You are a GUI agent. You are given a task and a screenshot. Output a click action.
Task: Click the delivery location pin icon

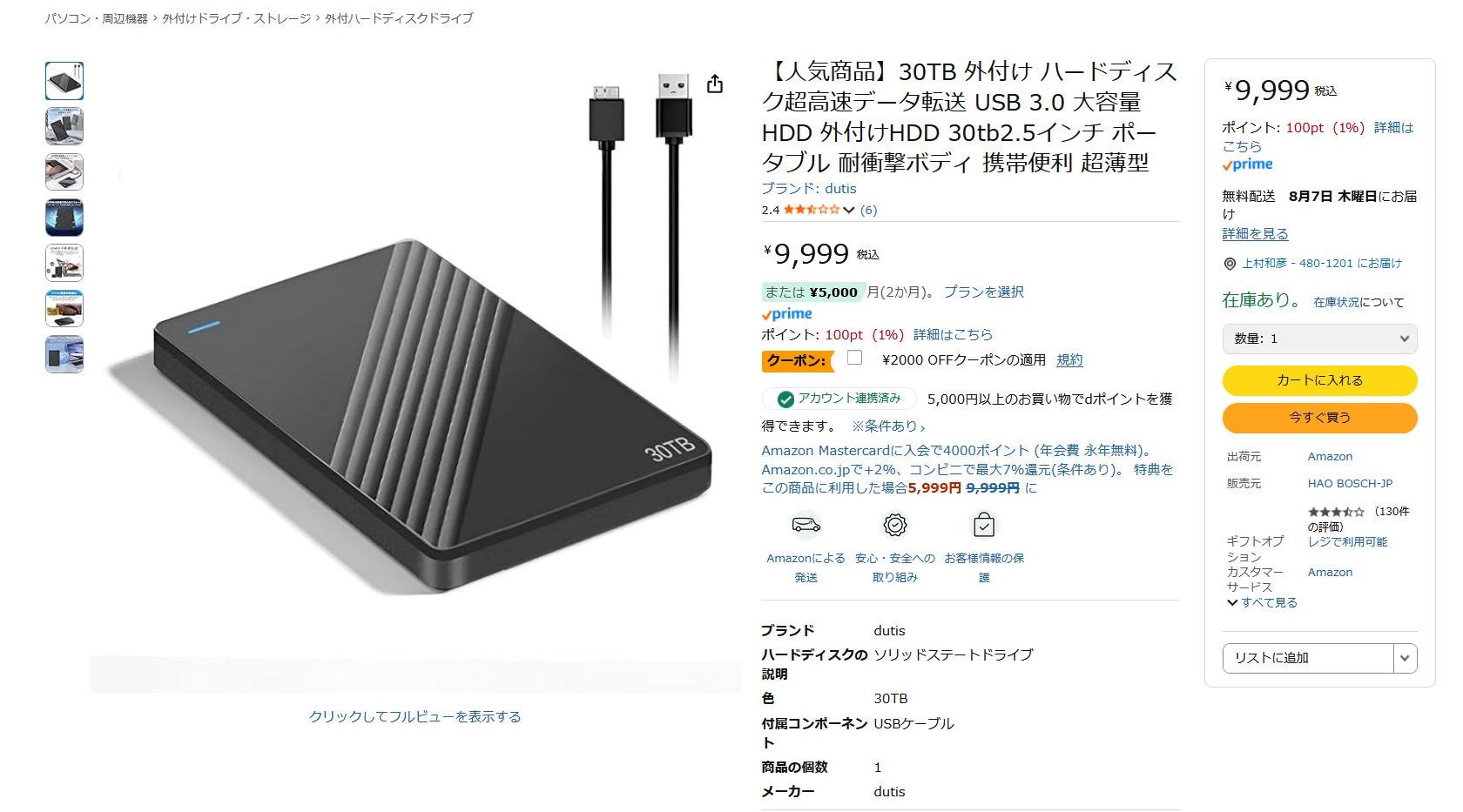[x=1230, y=264]
